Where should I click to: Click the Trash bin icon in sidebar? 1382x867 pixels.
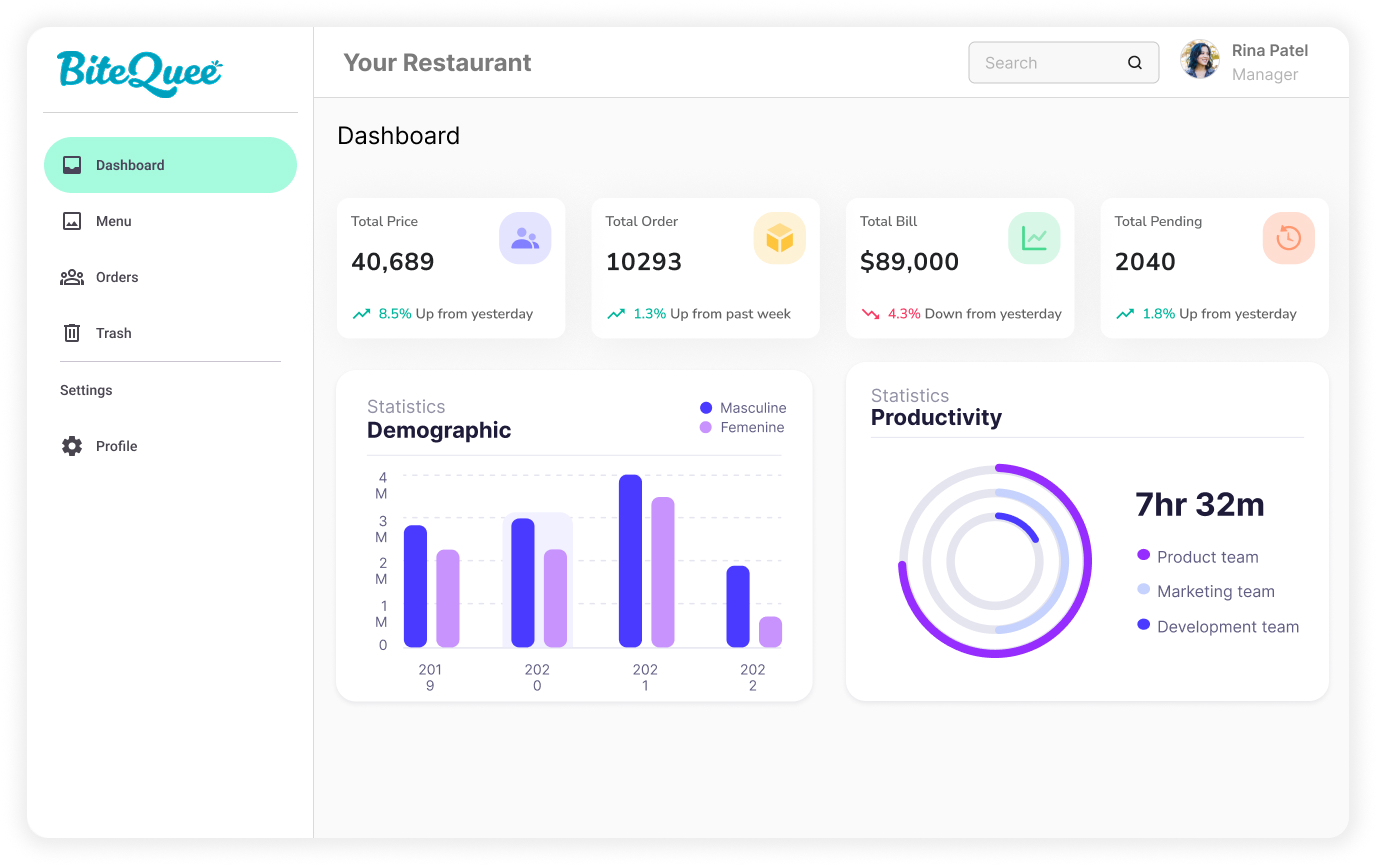coord(72,333)
